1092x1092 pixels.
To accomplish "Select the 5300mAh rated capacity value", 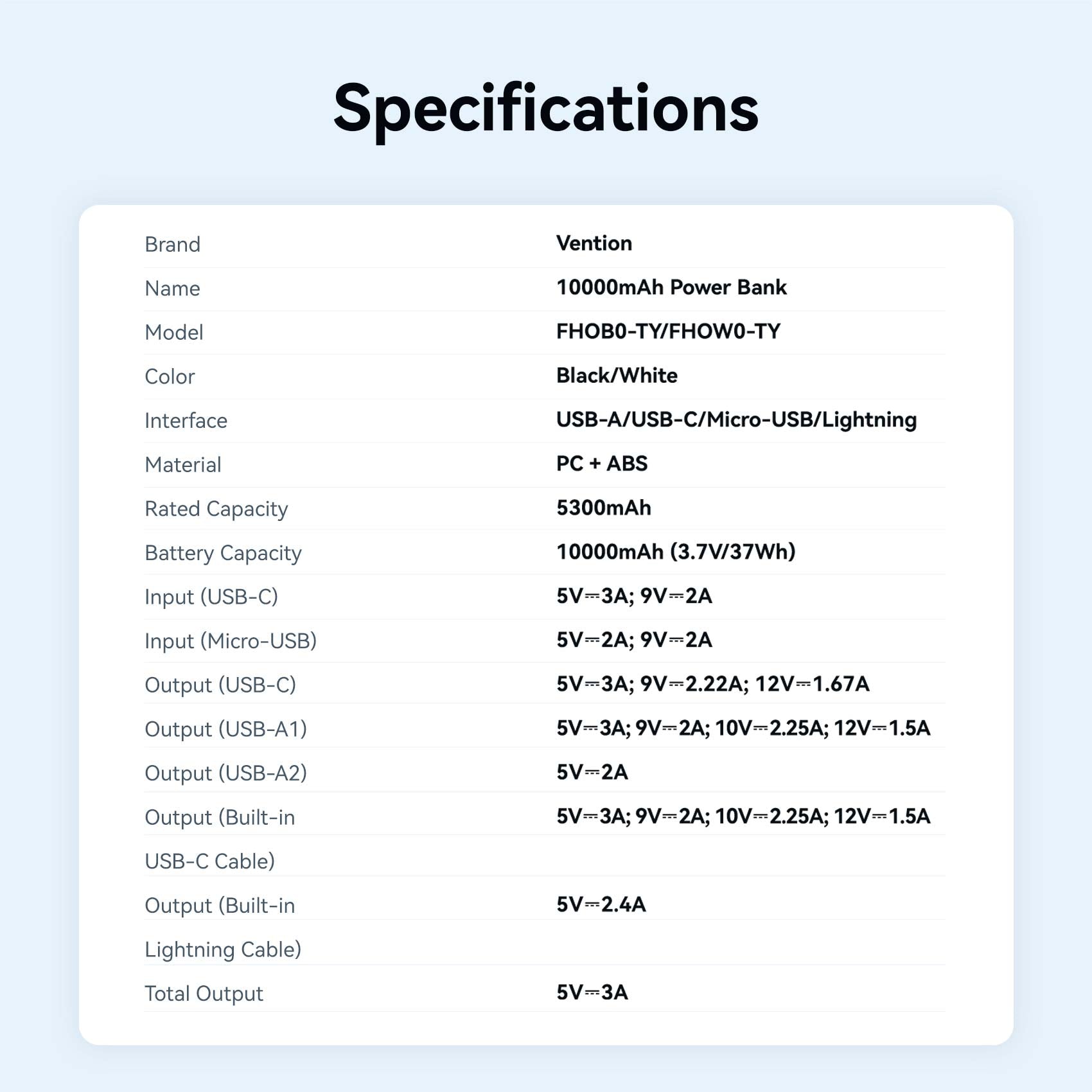I will [x=603, y=508].
